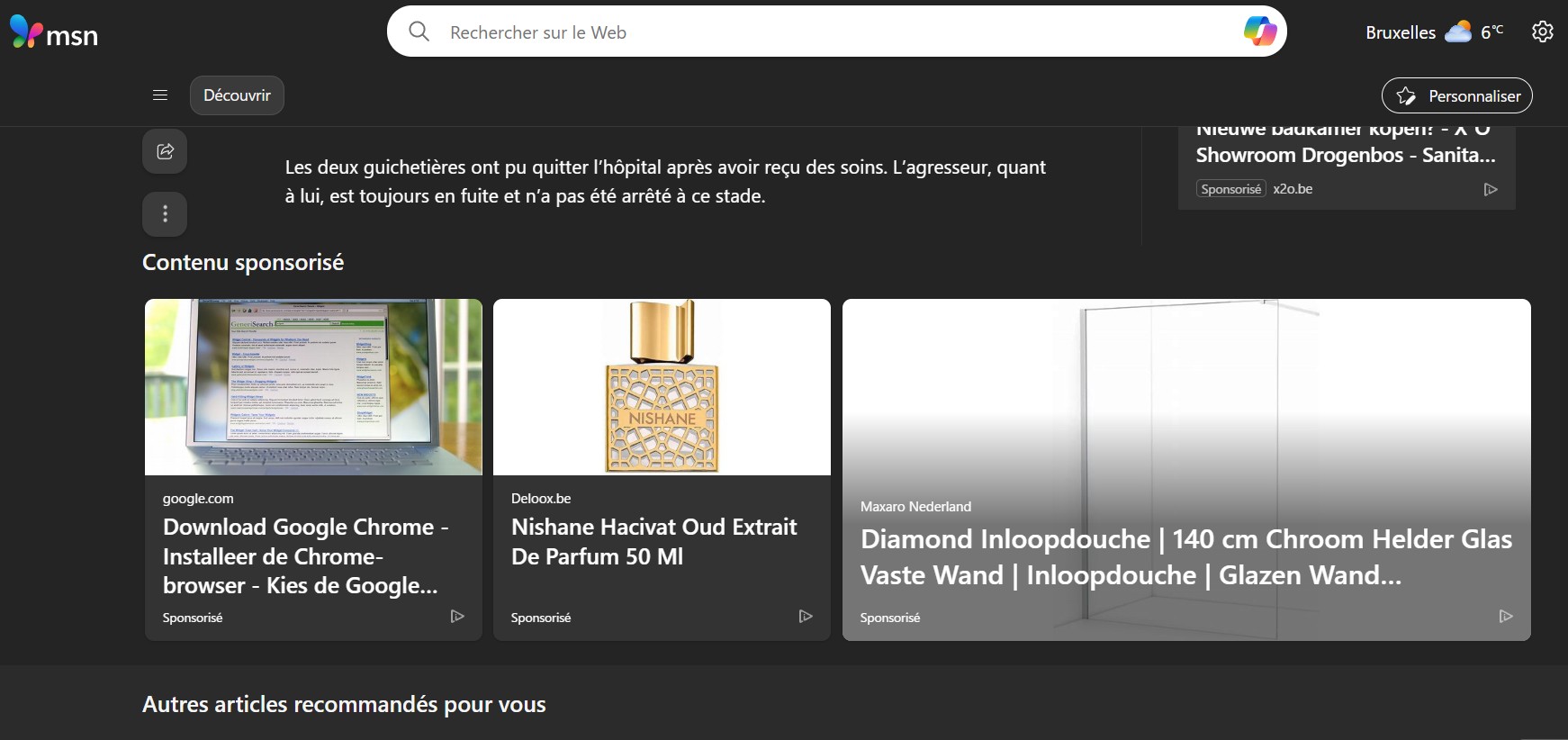Image resolution: width=1568 pixels, height=740 pixels.
Task: Click the cloudy weather icon
Action: (1458, 32)
